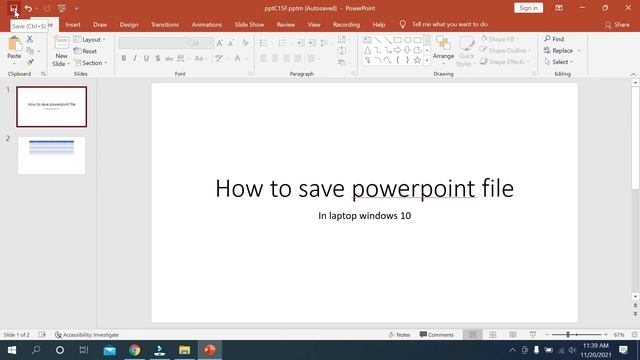Open Shape Outline dropdown

pyautogui.click(x=505, y=51)
